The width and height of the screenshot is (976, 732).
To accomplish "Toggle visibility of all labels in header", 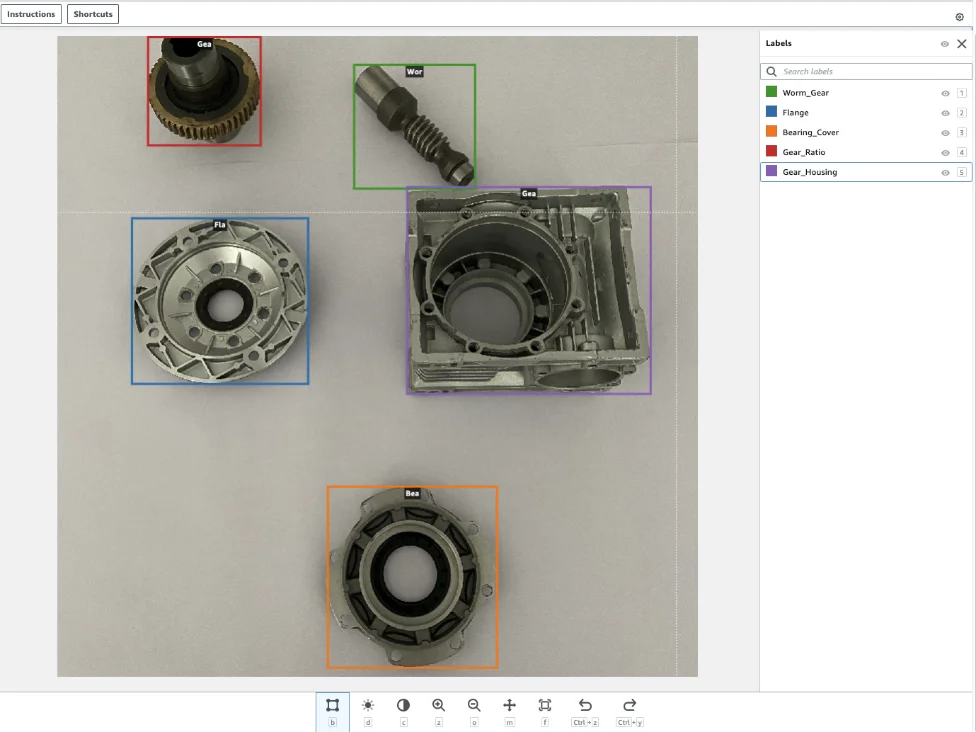I will point(945,44).
